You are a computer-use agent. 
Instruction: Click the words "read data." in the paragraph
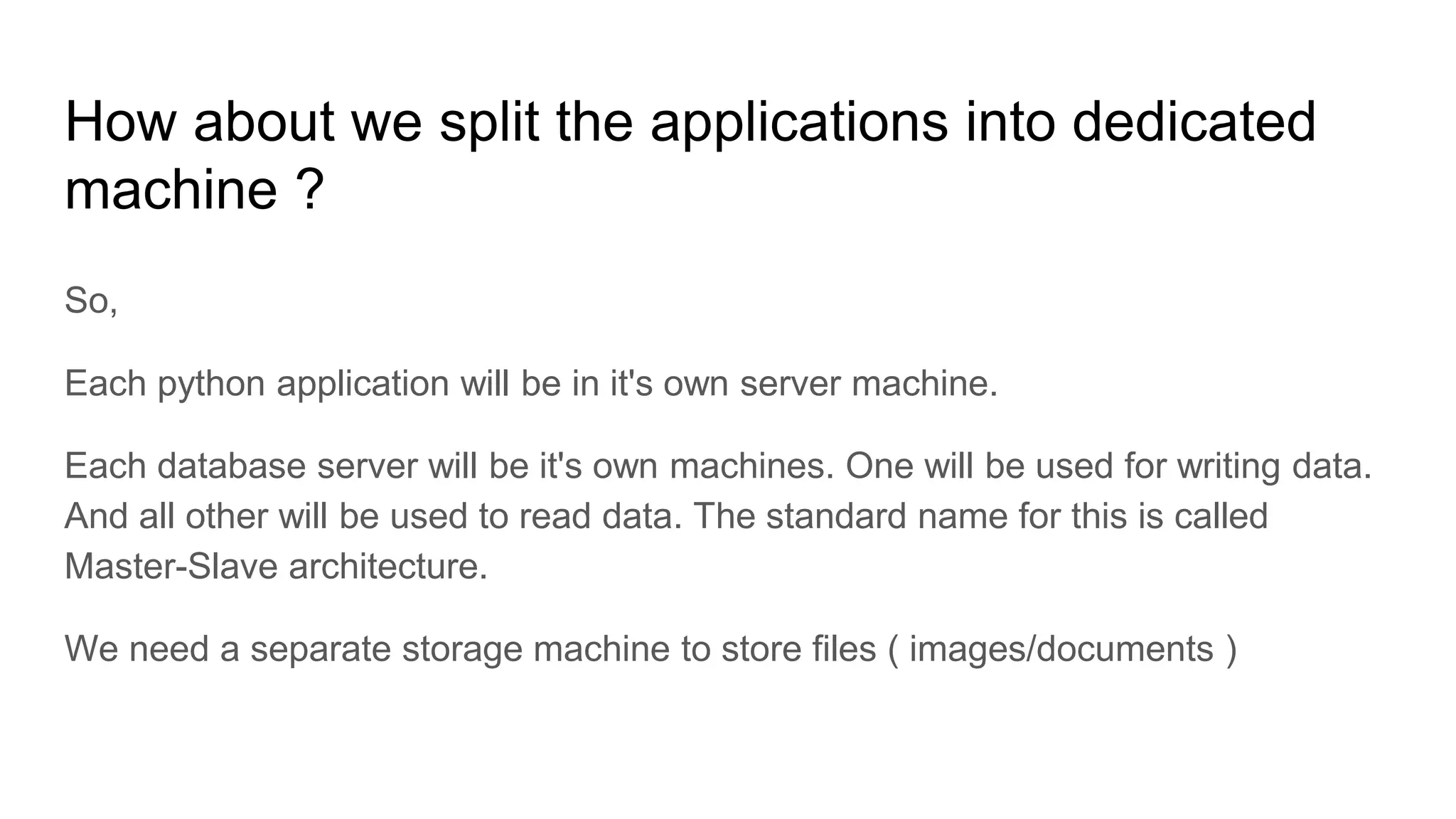coord(600,516)
